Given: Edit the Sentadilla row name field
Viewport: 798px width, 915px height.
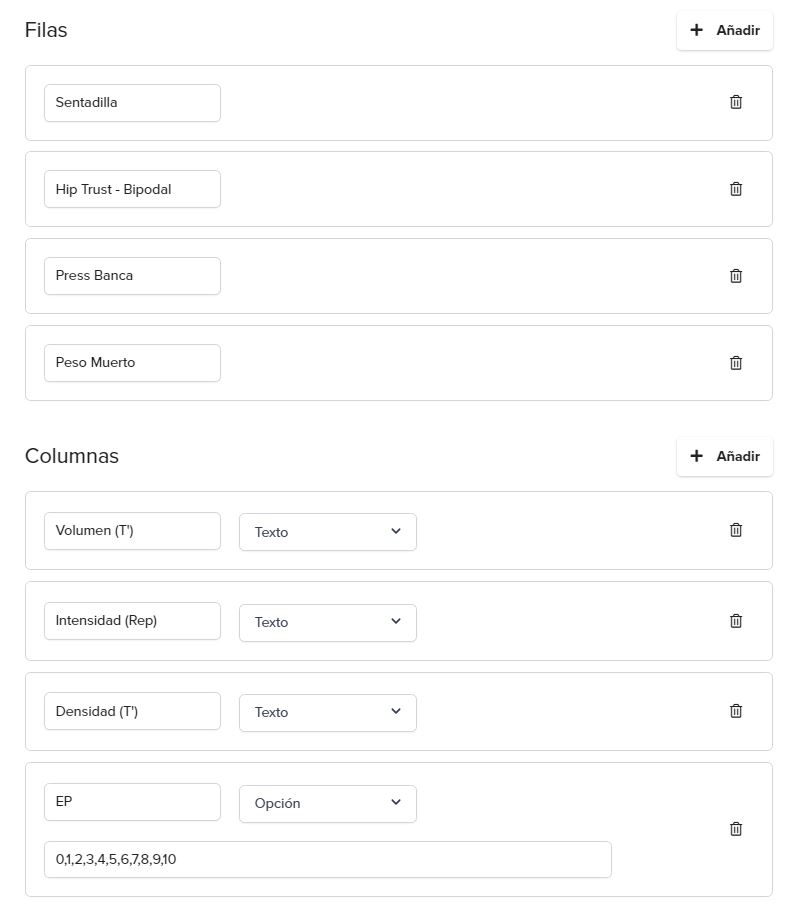Looking at the screenshot, I should pos(132,103).
